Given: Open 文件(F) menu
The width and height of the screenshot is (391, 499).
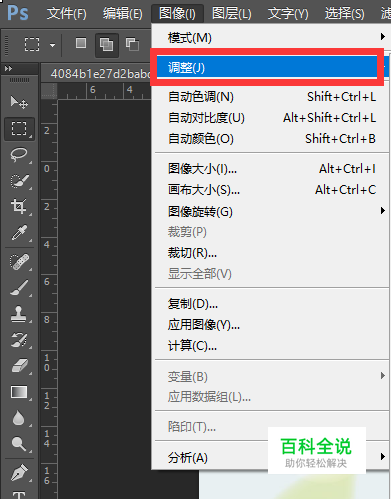Looking at the screenshot, I should point(67,14).
